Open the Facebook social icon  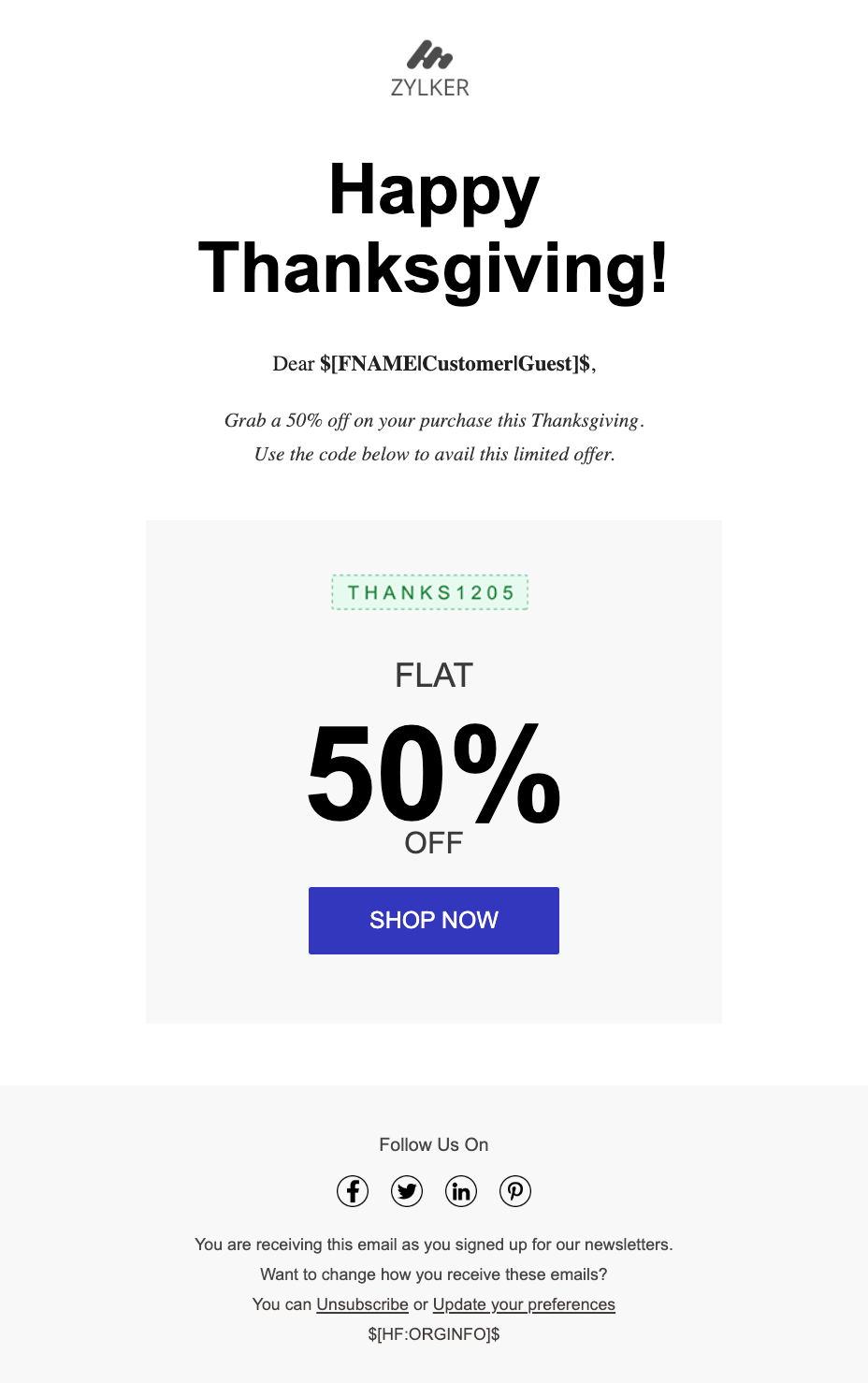[x=353, y=1191]
